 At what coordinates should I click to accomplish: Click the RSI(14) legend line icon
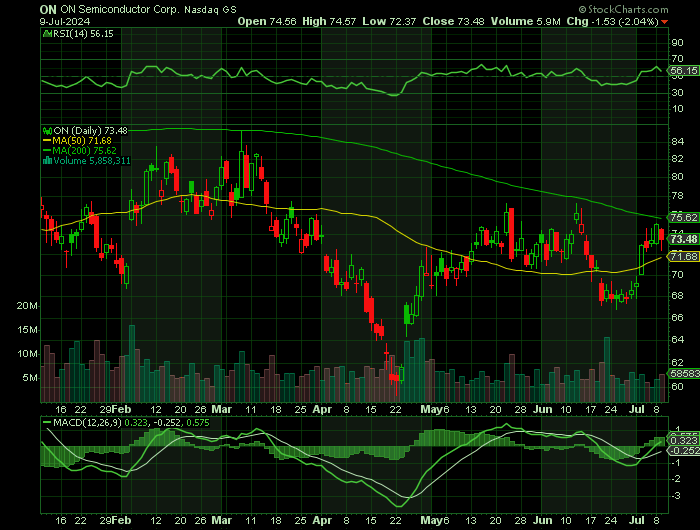(x=47, y=34)
